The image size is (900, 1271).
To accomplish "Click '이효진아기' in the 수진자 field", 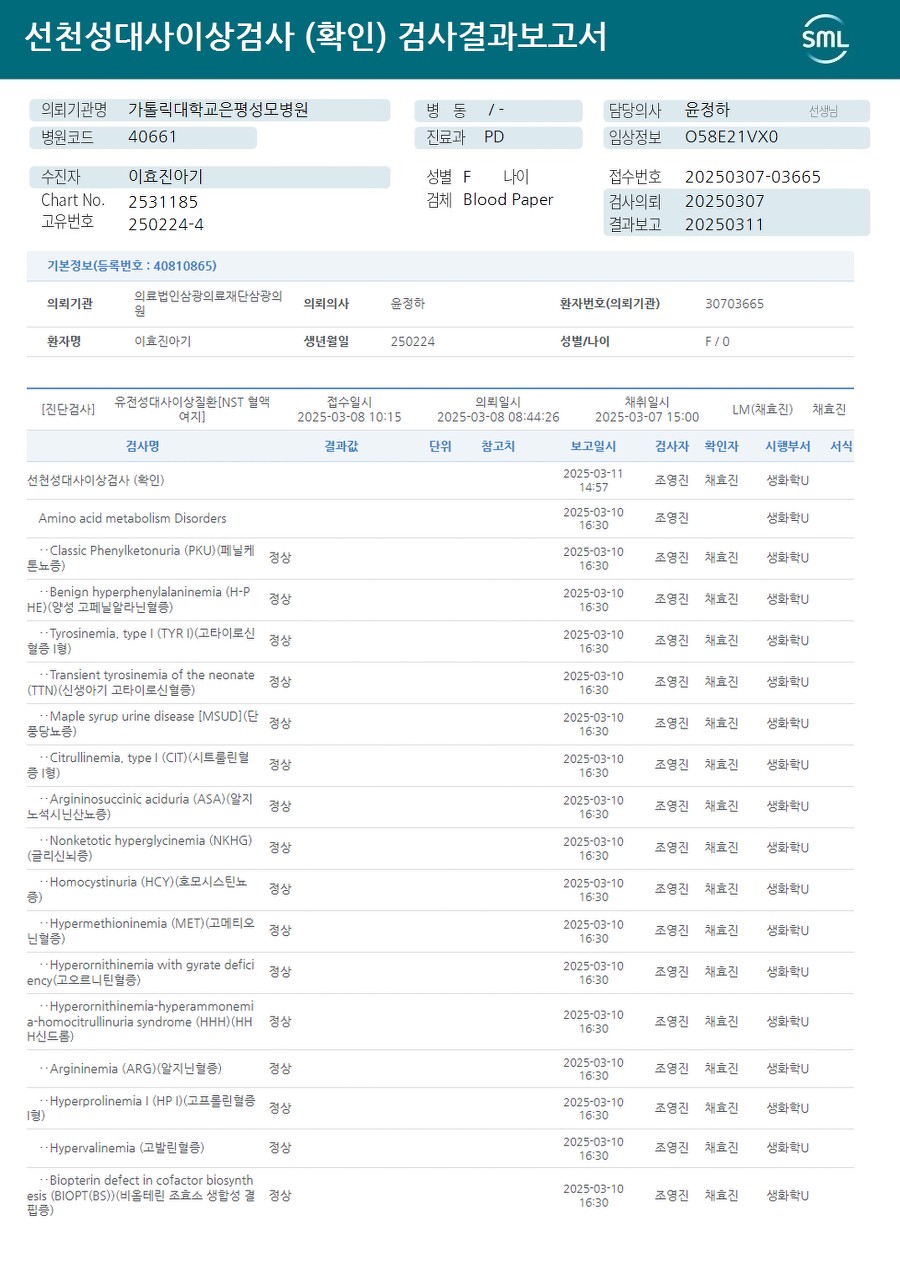I will pyautogui.click(x=166, y=177).
